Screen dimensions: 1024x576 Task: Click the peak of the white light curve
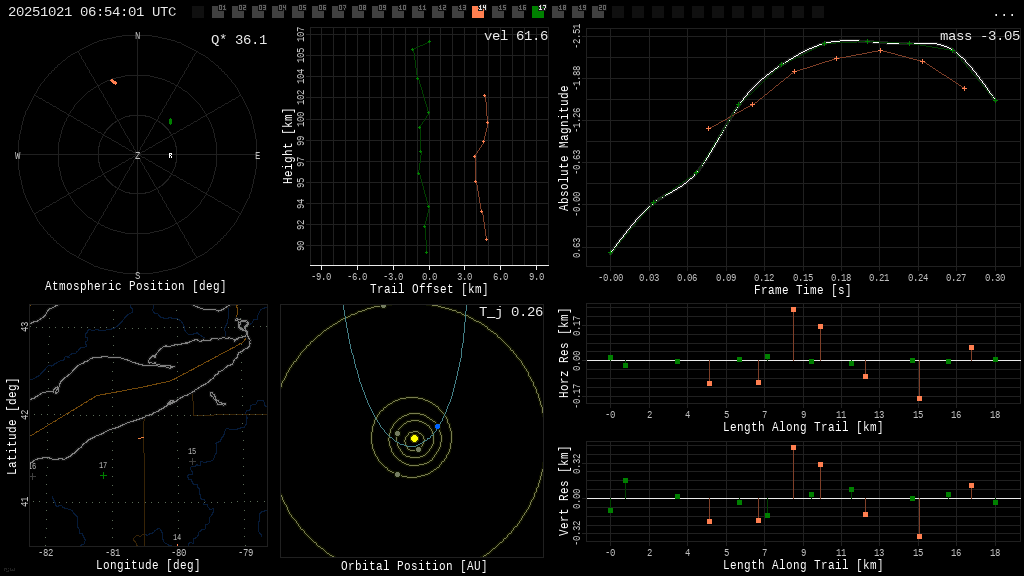point(845,41)
